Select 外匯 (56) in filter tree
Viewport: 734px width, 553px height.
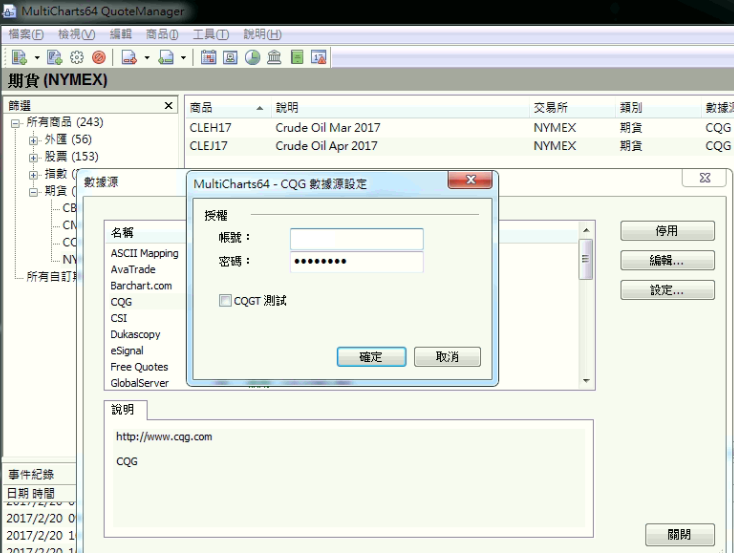(68, 140)
